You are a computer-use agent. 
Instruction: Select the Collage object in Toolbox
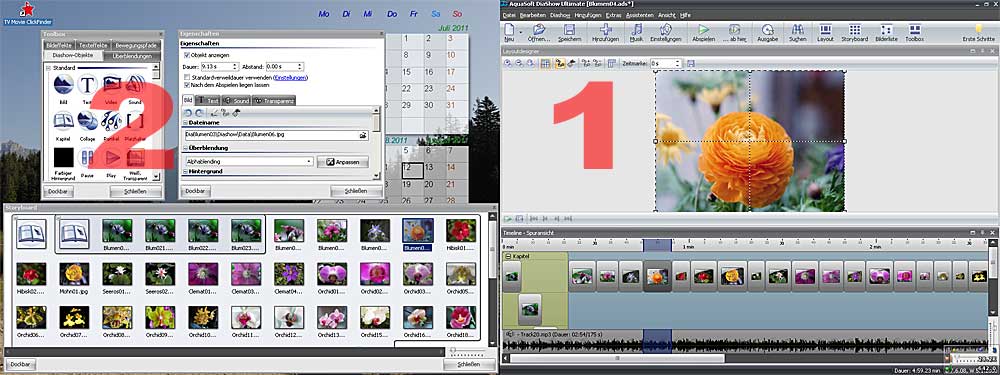87,122
